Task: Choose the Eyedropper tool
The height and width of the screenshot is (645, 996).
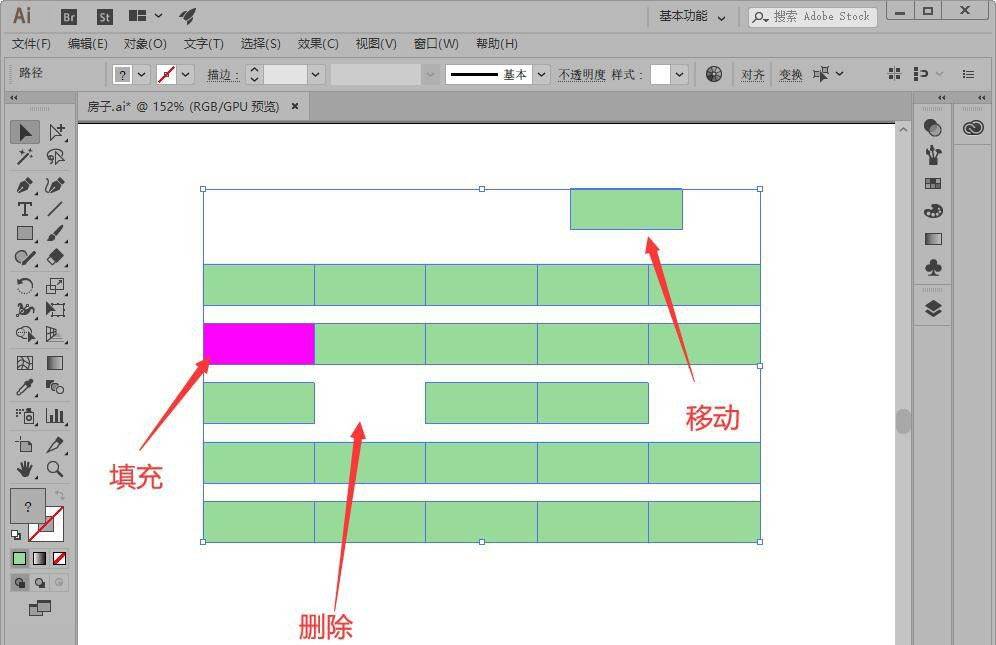Action: tap(25, 388)
